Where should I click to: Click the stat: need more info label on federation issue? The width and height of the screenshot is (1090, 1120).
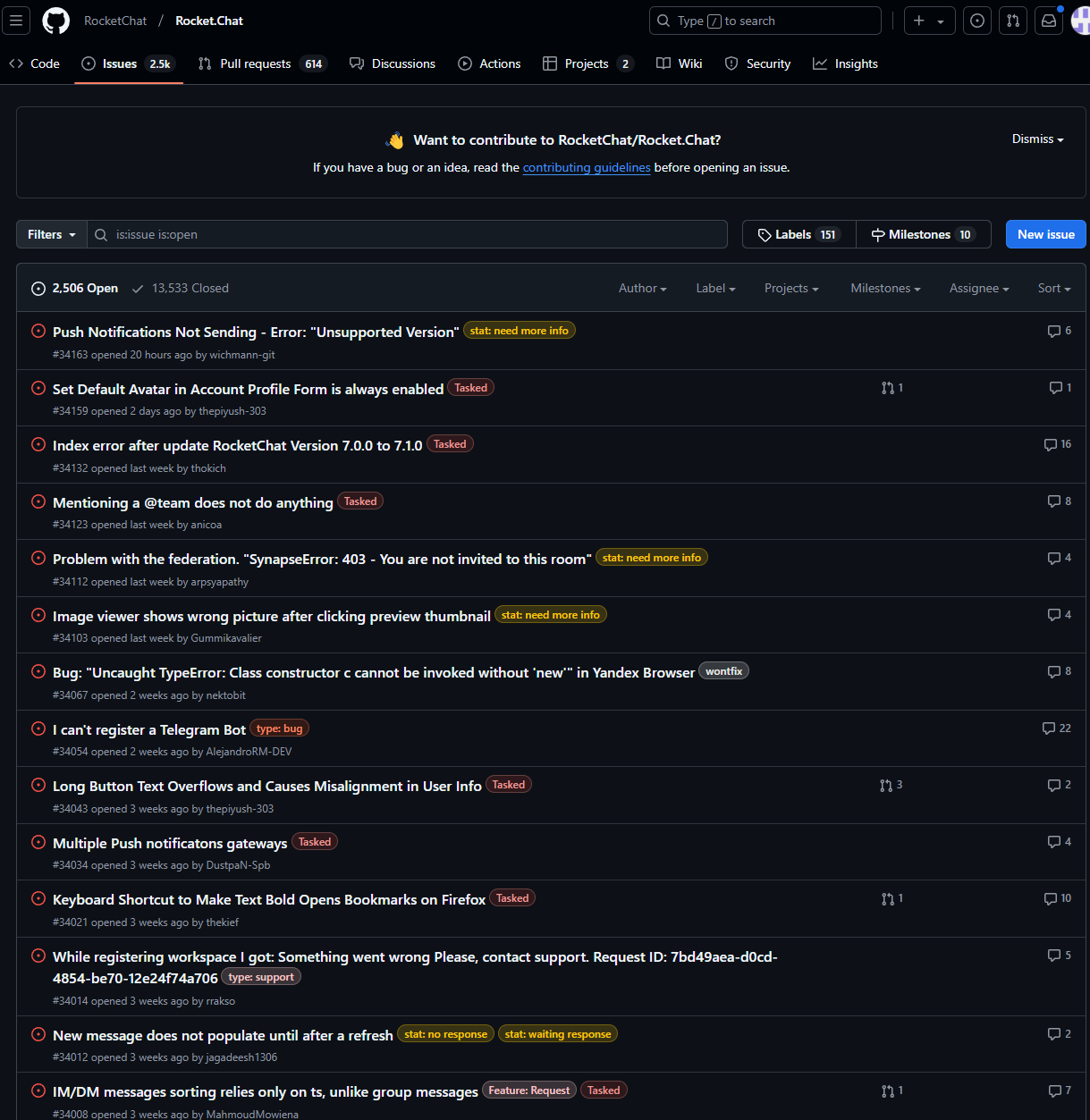point(652,558)
